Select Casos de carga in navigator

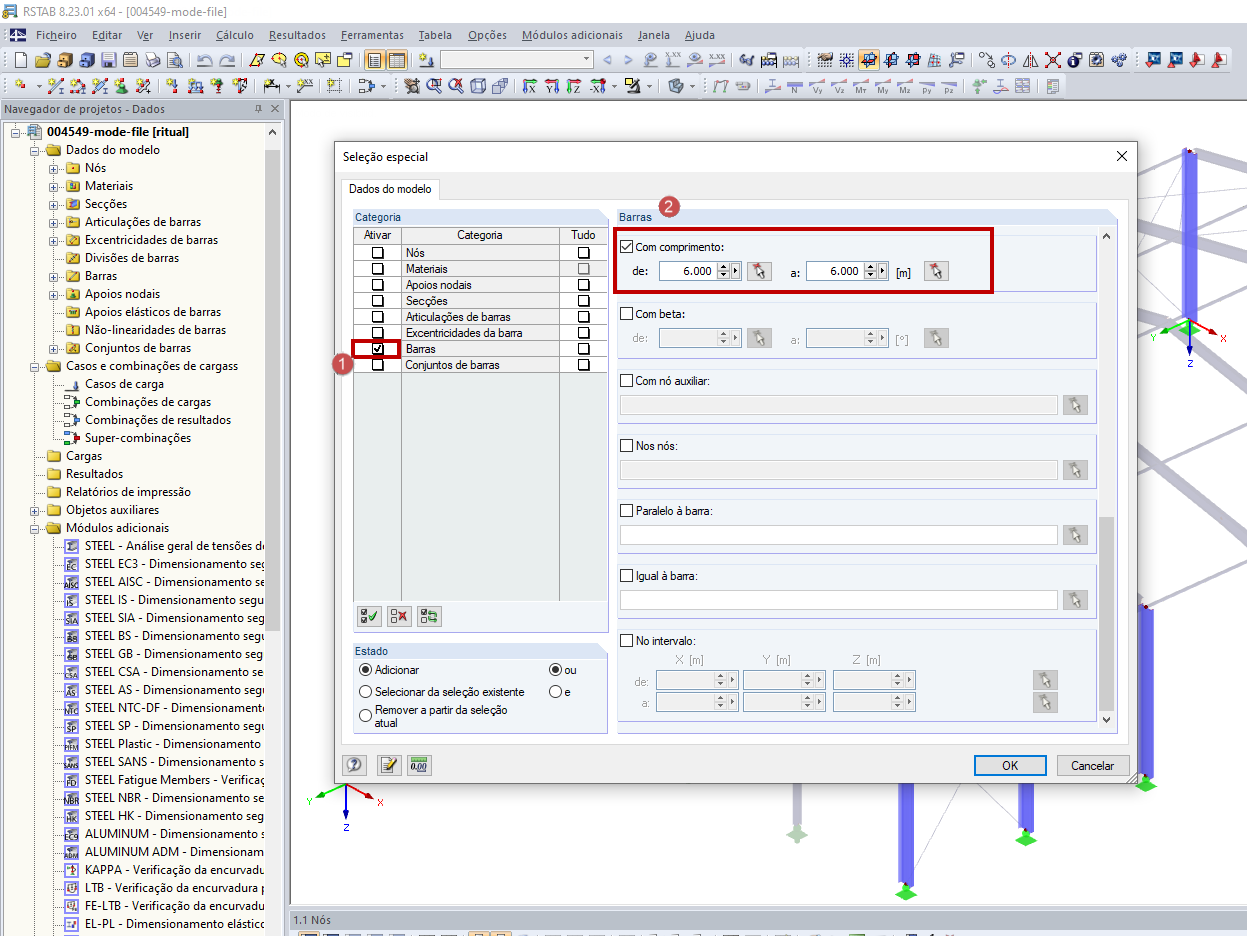[124, 384]
